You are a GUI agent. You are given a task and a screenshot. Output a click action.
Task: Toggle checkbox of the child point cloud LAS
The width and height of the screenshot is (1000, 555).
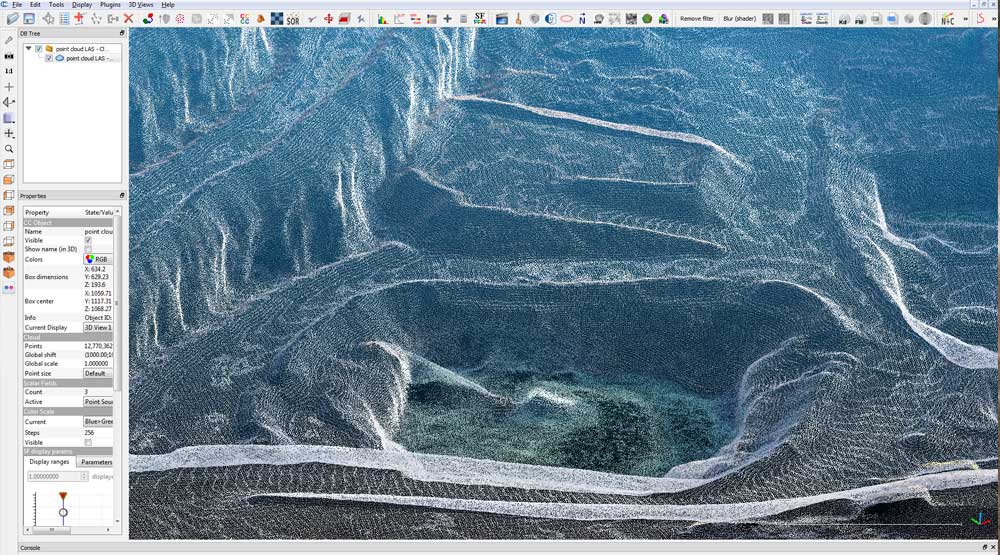click(x=48, y=58)
